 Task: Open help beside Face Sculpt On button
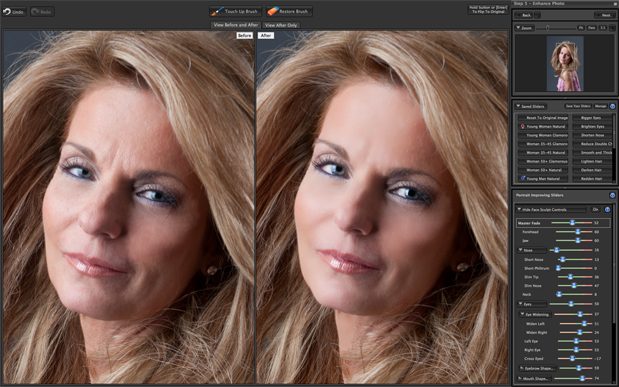pyautogui.click(x=607, y=209)
